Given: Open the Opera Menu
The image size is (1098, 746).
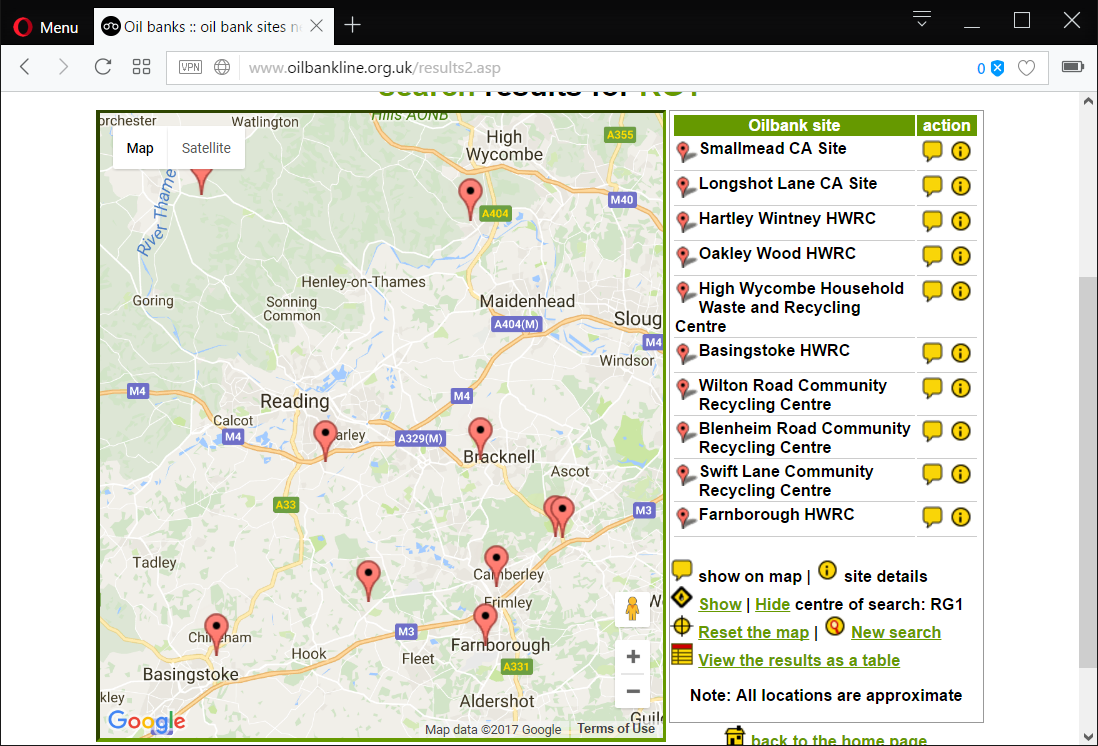Looking at the screenshot, I should pos(46,27).
